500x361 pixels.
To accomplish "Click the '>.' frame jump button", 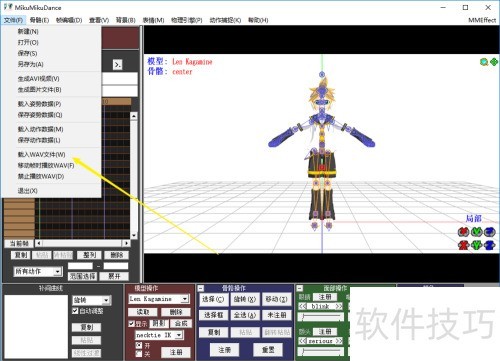I will tap(117, 65).
